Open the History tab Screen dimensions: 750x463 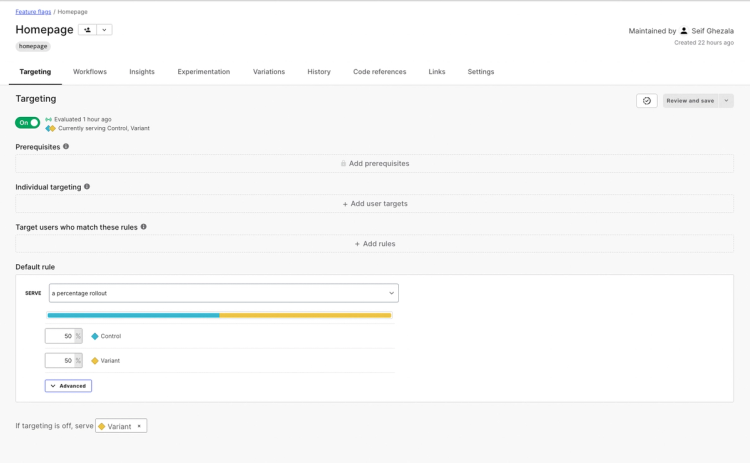point(319,72)
